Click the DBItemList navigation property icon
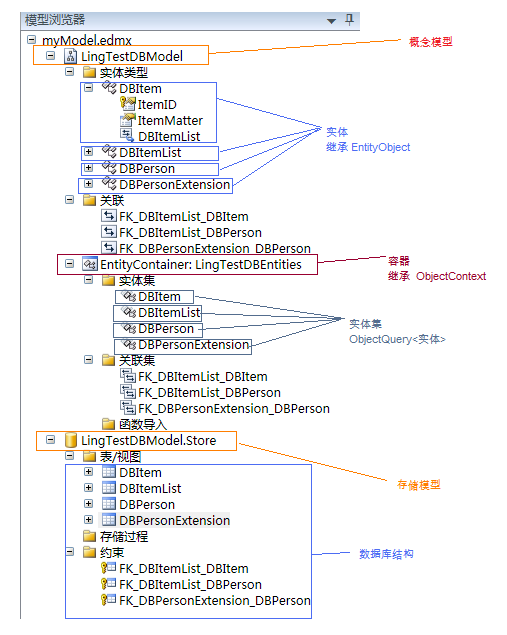Viewport: 507px width, 635px height. pyautogui.click(x=127, y=136)
